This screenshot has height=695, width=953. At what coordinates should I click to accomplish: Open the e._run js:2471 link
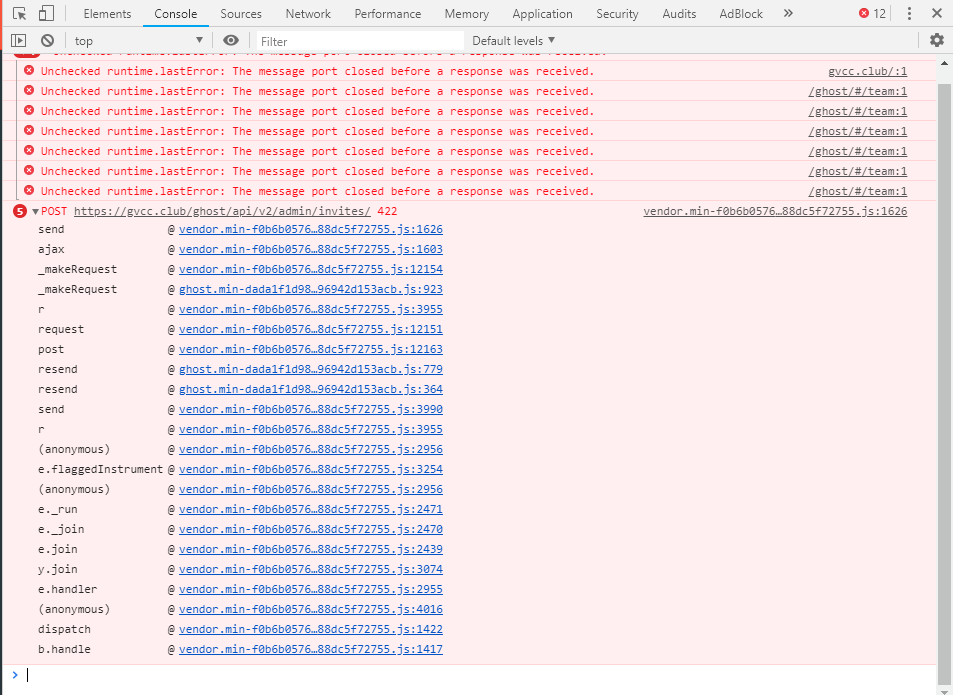[311, 509]
